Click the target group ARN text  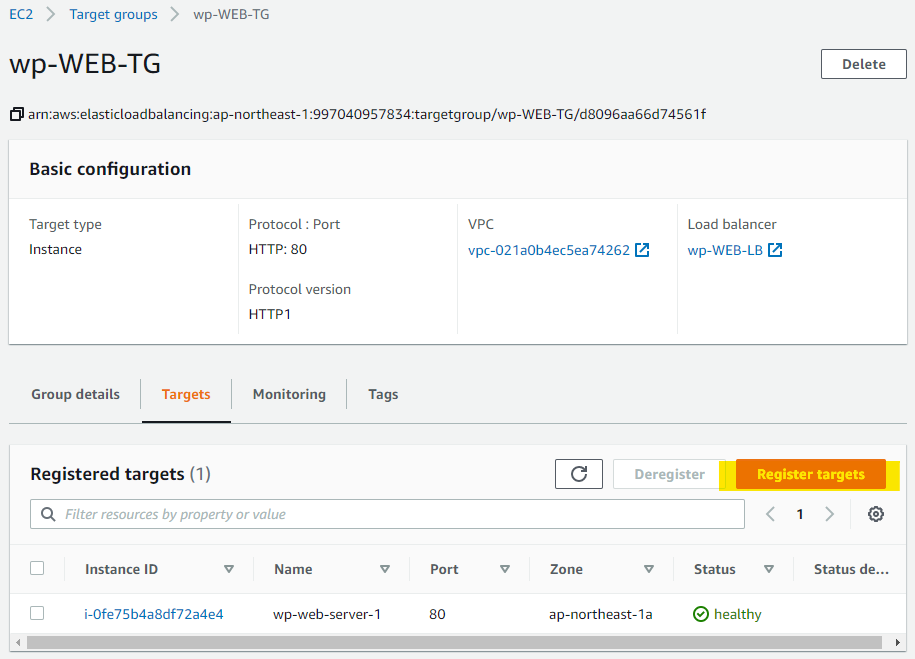(x=366, y=114)
